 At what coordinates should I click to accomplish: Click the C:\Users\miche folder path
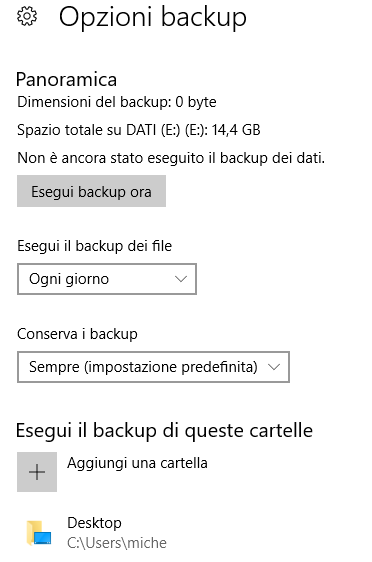[117, 543]
